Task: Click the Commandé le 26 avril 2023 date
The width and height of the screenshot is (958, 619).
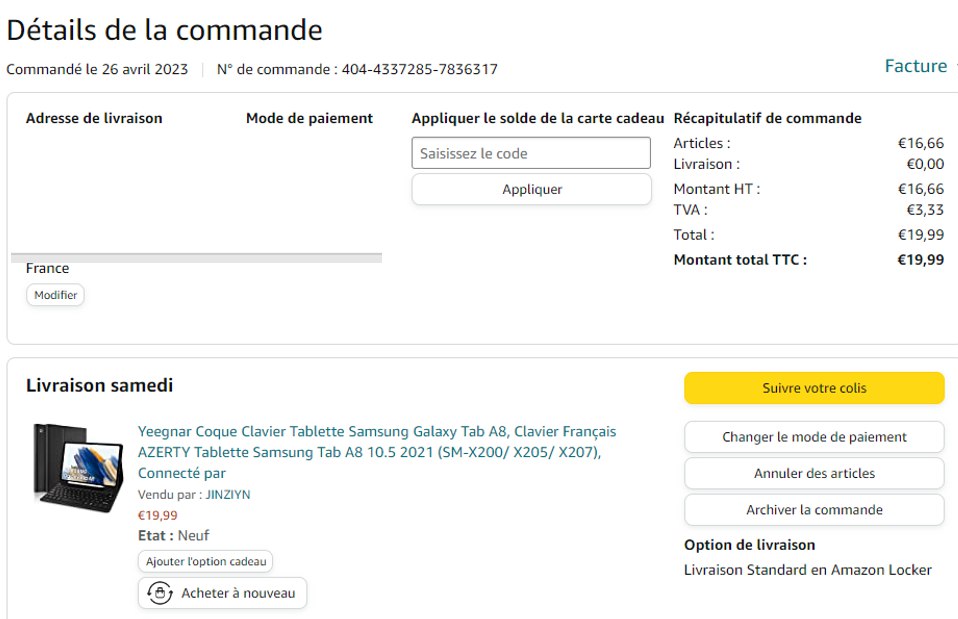Action: click(97, 69)
